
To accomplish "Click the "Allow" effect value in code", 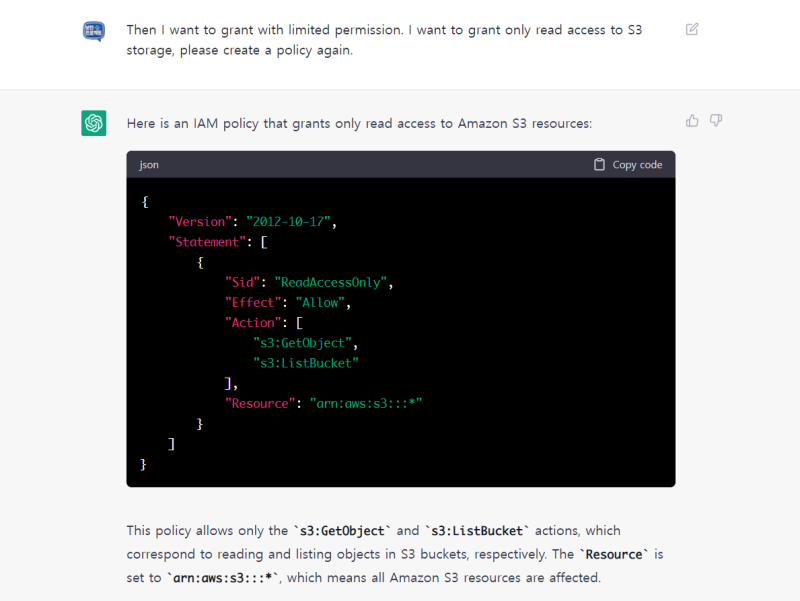I will click(x=316, y=302).
